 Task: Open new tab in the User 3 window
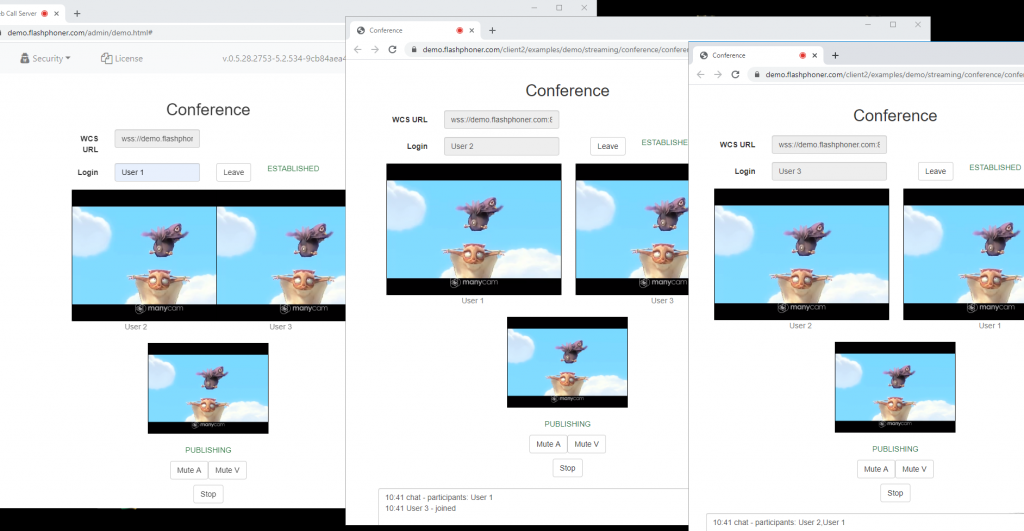coord(835,56)
